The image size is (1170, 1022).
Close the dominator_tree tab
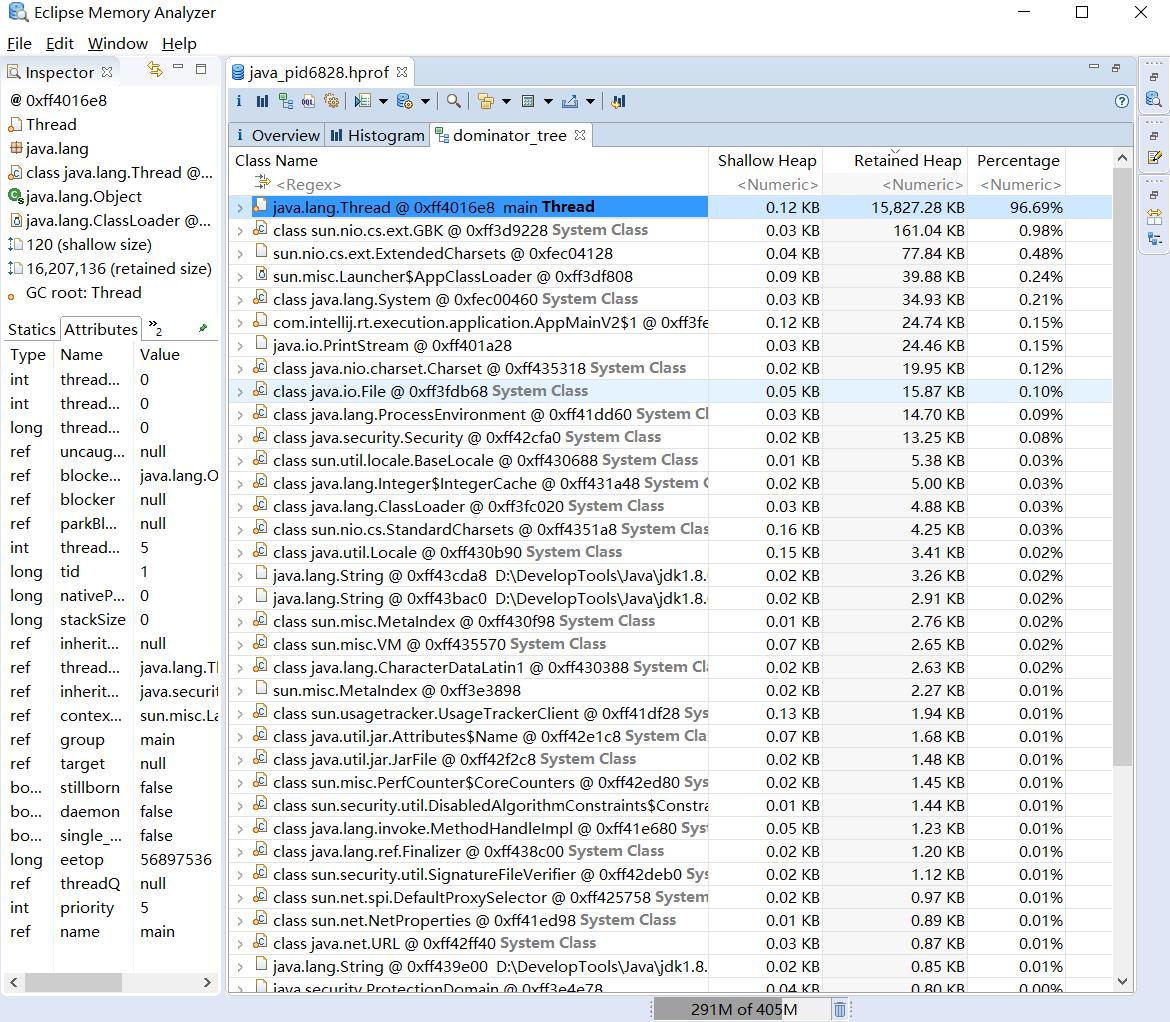(x=580, y=135)
